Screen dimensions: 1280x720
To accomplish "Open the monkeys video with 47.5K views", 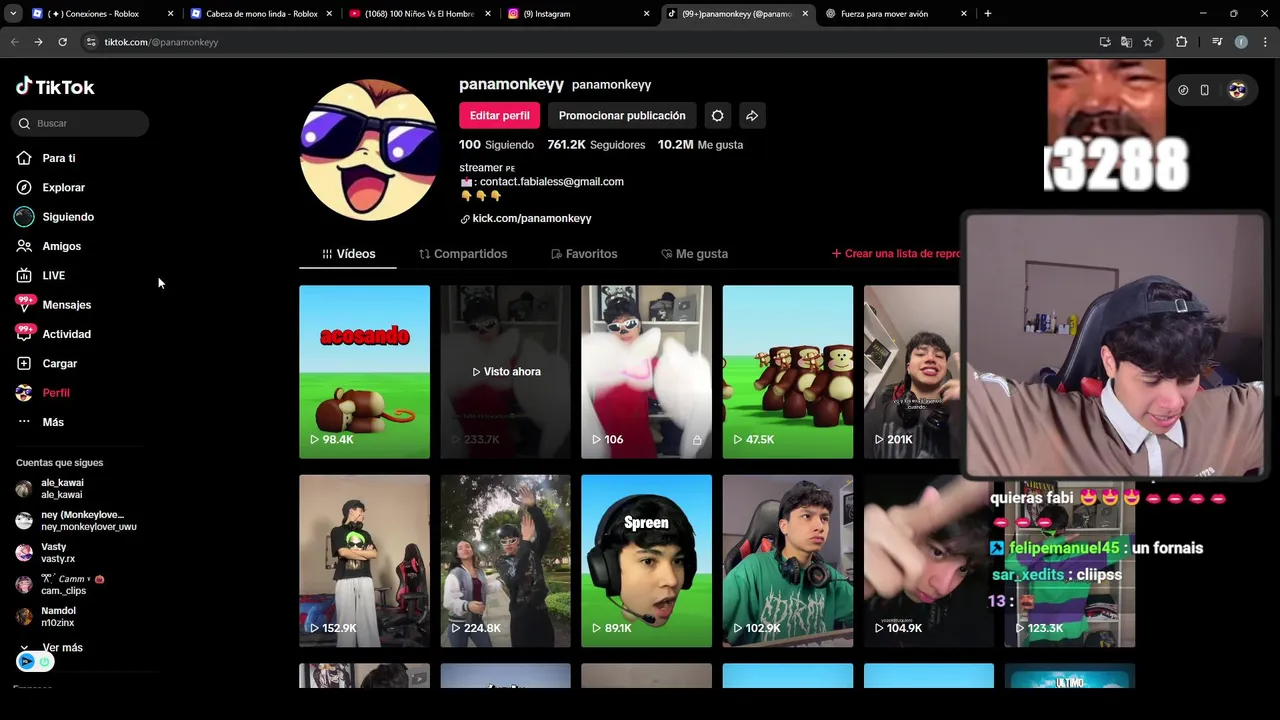I will (788, 372).
